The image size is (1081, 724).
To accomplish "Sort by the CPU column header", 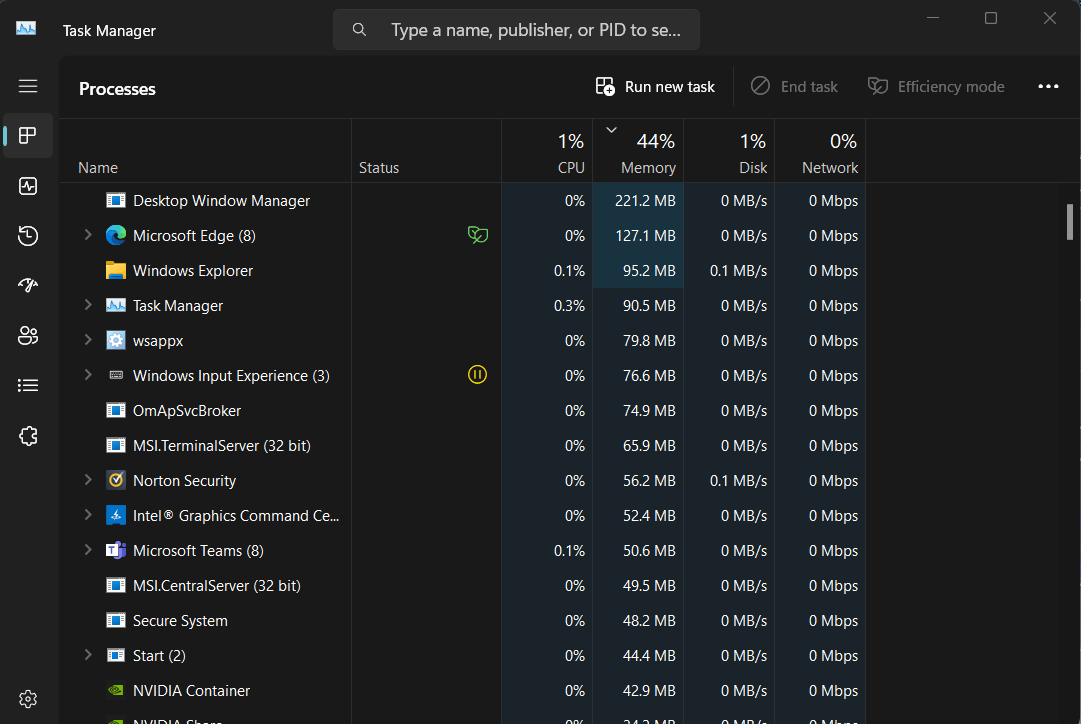I will tap(547, 152).
